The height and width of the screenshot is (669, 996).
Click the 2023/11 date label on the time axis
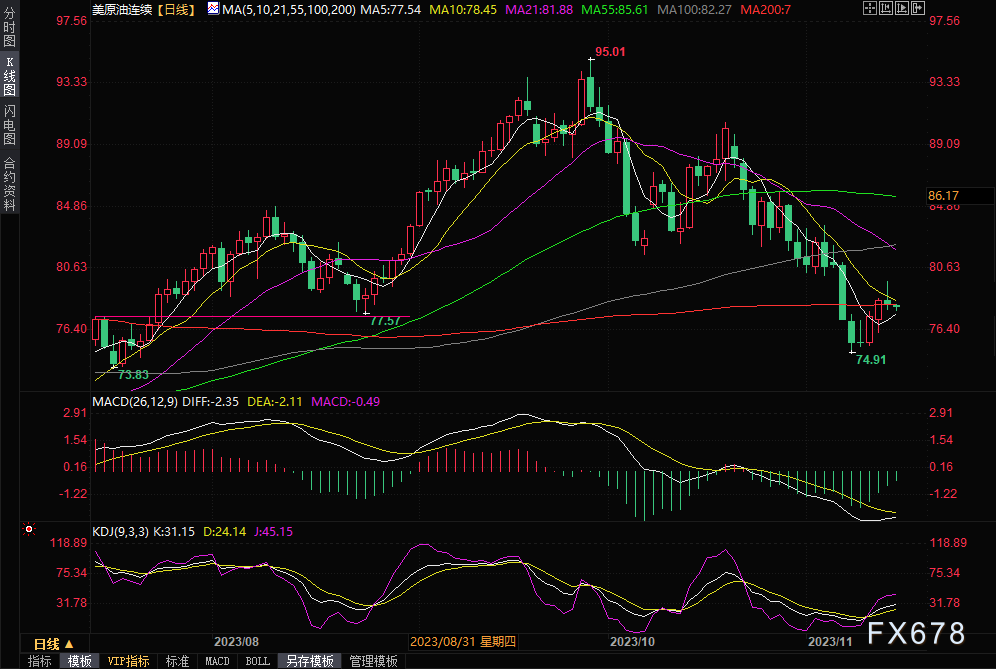point(830,642)
